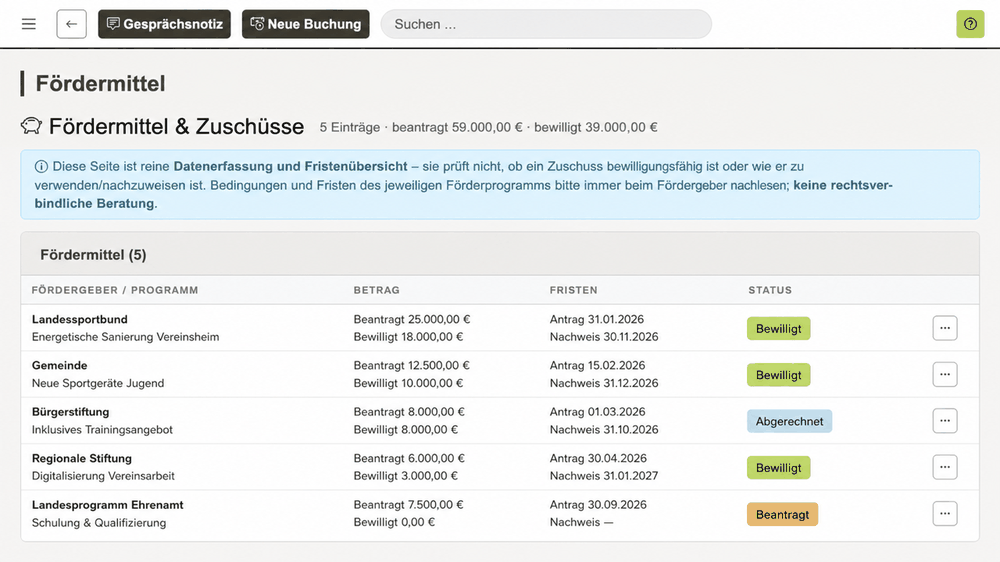Click the Abgerechnet status badge
Screen dimensions: 1000x562
click(x=790, y=421)
